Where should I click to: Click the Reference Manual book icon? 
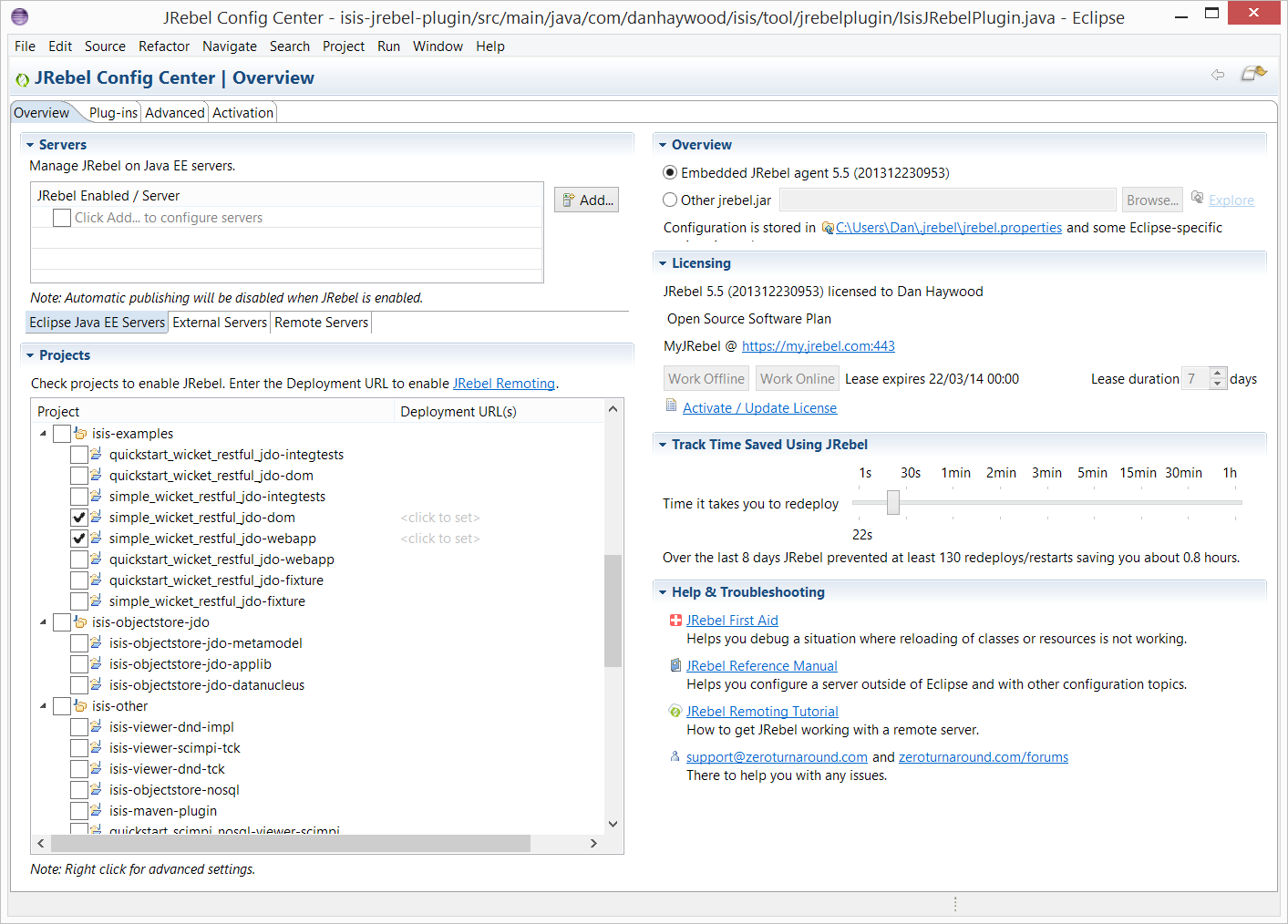point(675,665)
